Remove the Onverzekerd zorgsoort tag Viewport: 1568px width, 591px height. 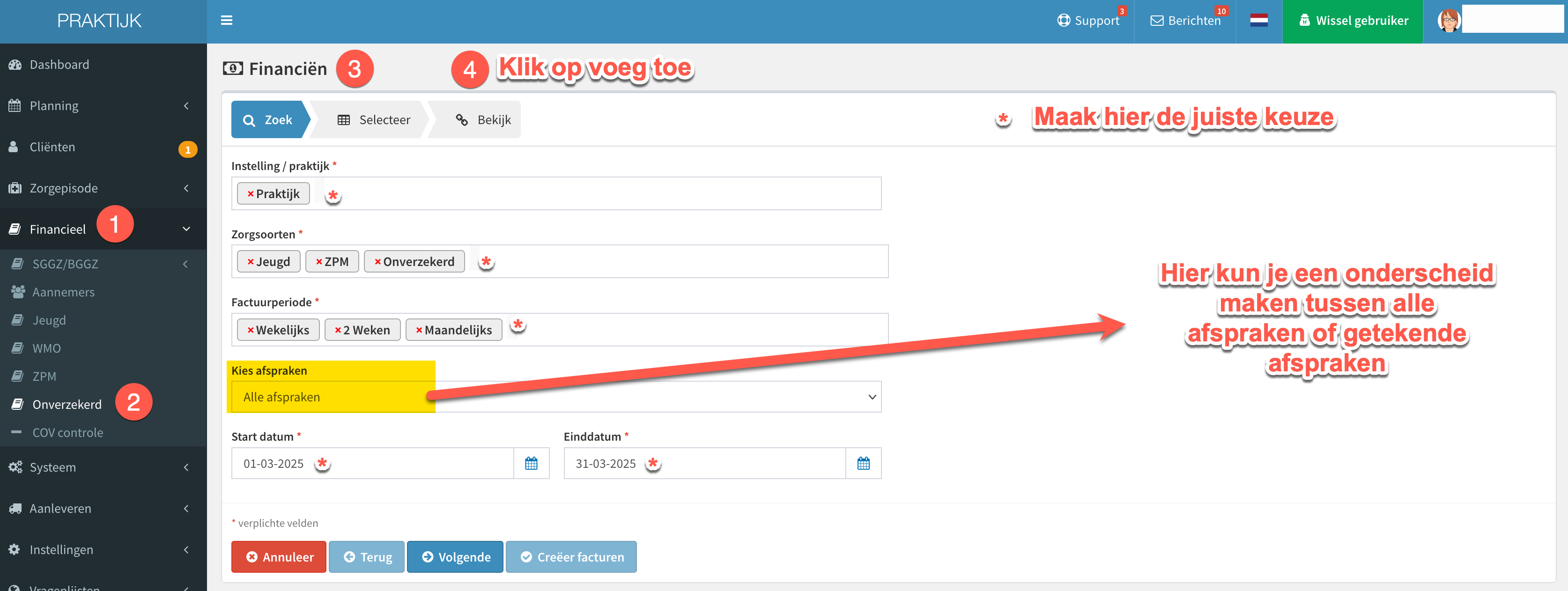pos(377,262)
